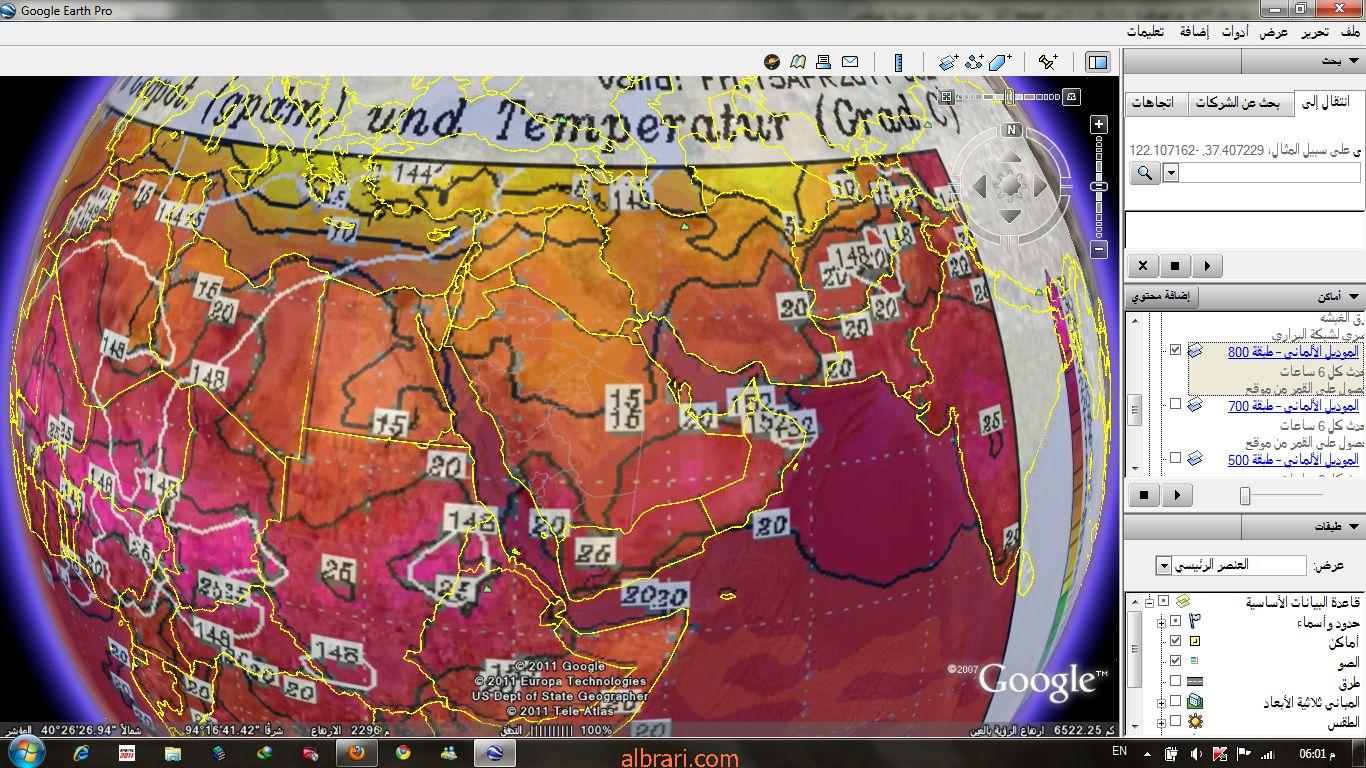Click the compass look-left arrow

coord(980,186)
